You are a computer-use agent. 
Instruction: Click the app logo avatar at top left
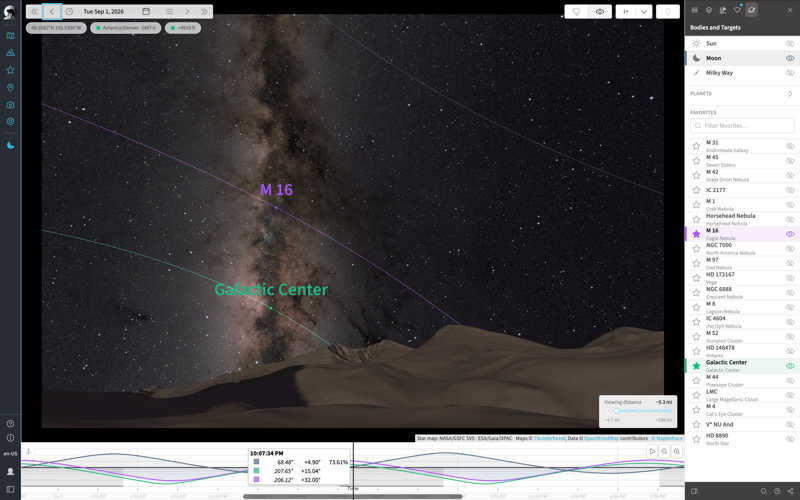pyautogui.click(x=10, y=12)
